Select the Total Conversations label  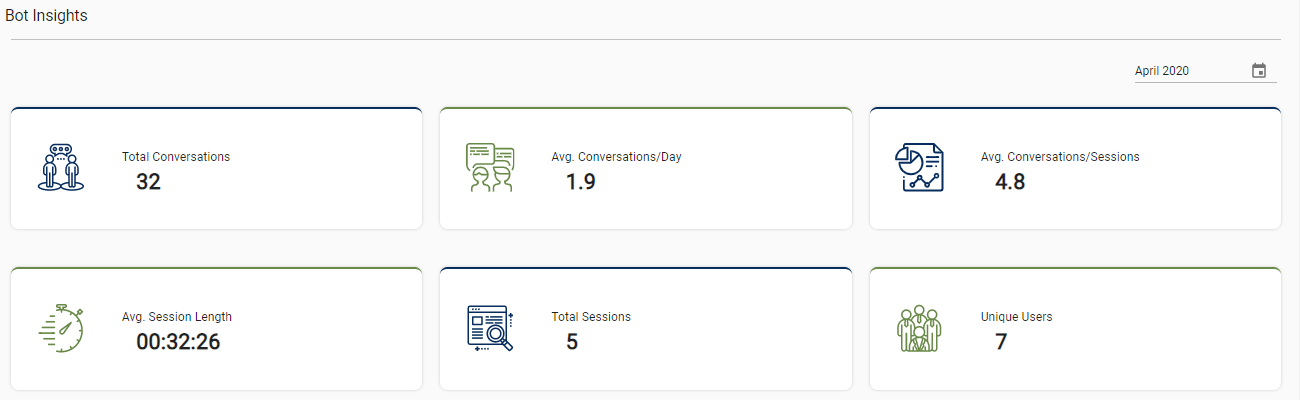pyautogui.click(x=176, y=157)
